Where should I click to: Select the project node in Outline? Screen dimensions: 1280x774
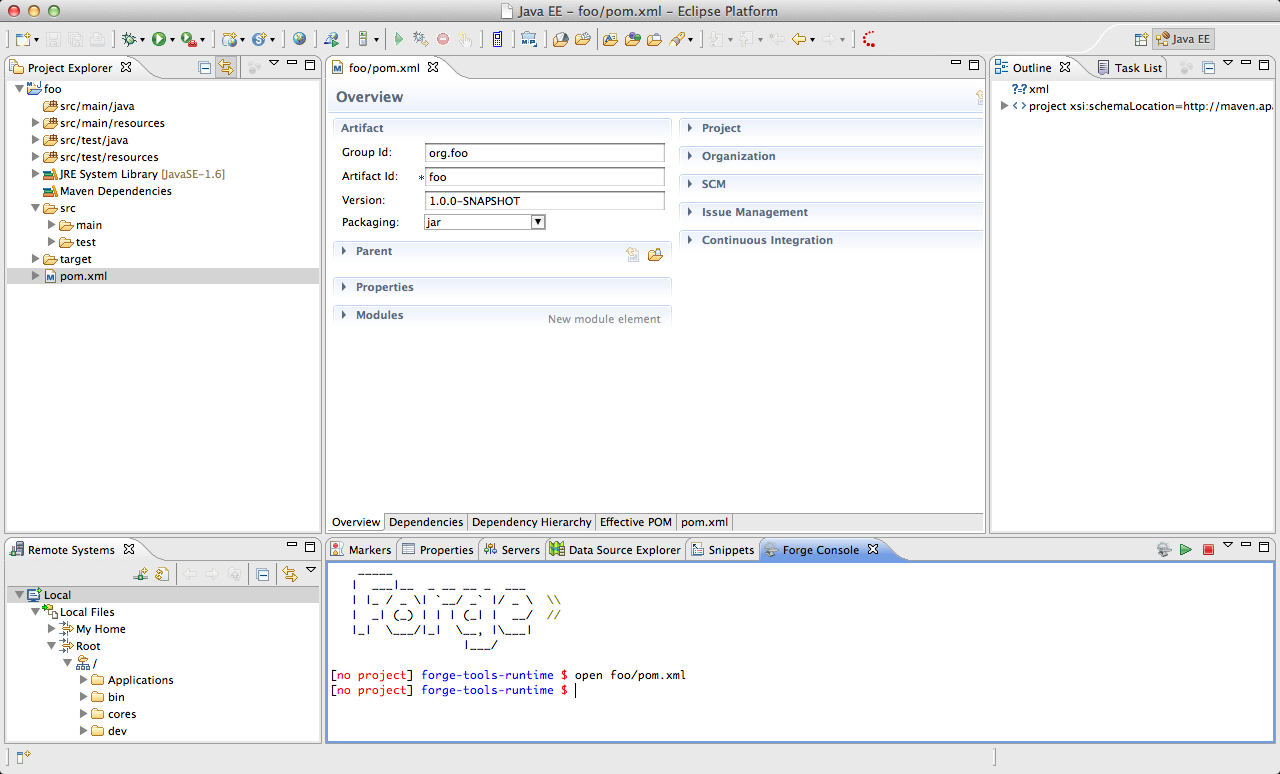[x=1143, y=106]
